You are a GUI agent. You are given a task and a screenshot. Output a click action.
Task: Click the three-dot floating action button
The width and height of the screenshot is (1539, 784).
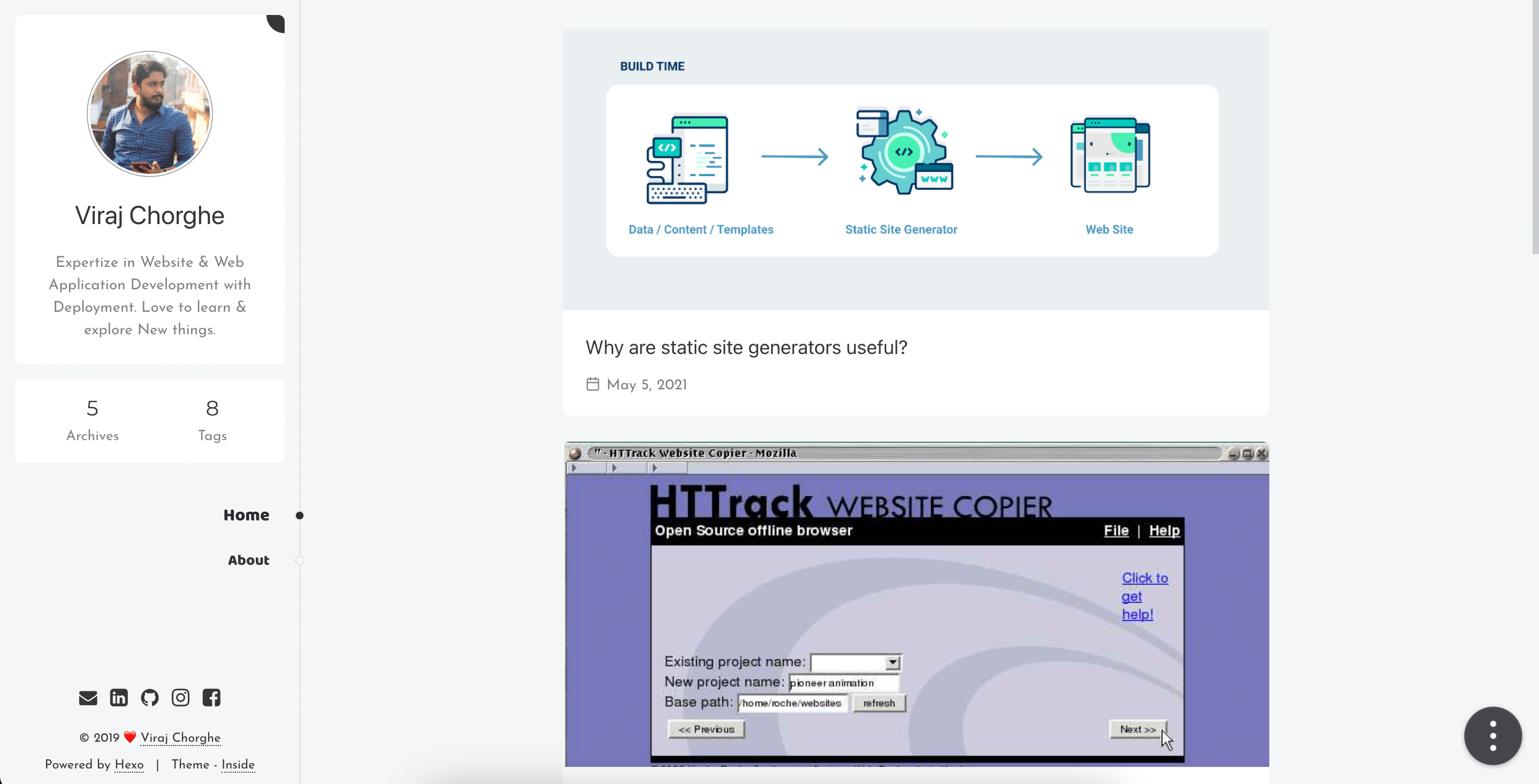point(1492,736)
